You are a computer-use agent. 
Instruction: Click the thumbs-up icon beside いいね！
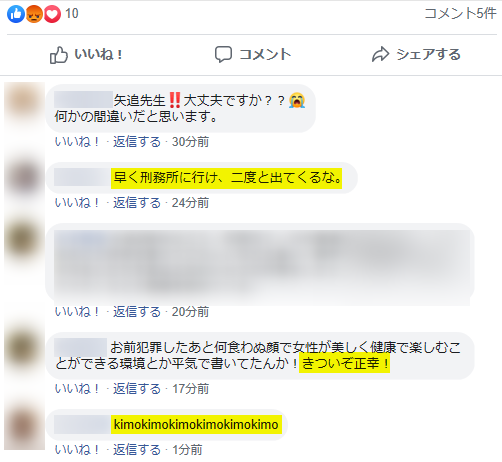[x=59, y=55]
